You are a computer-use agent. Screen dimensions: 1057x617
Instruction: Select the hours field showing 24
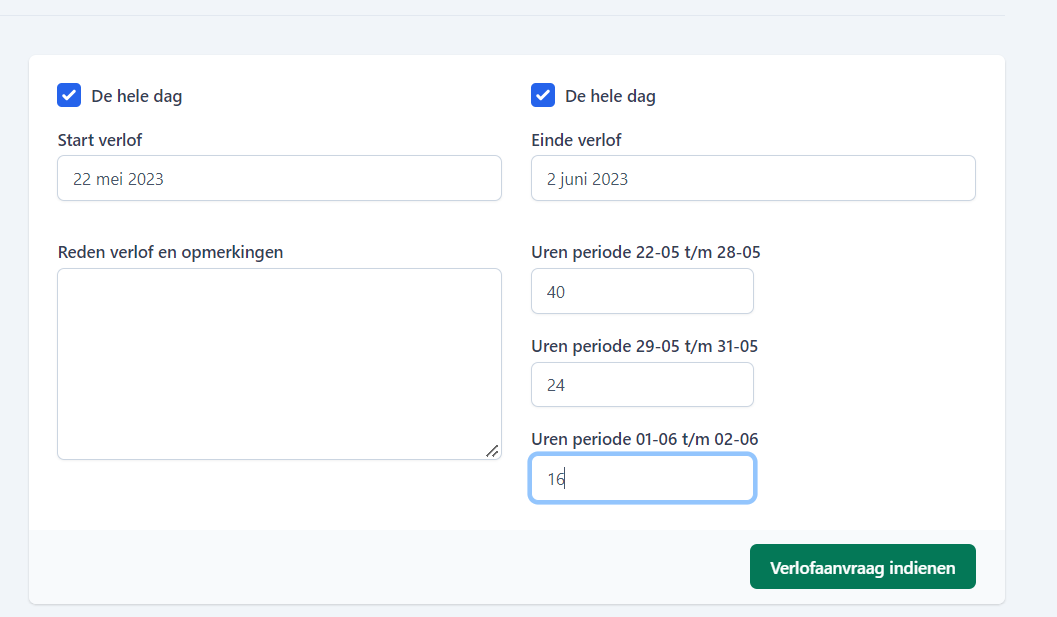coord(642,384)
